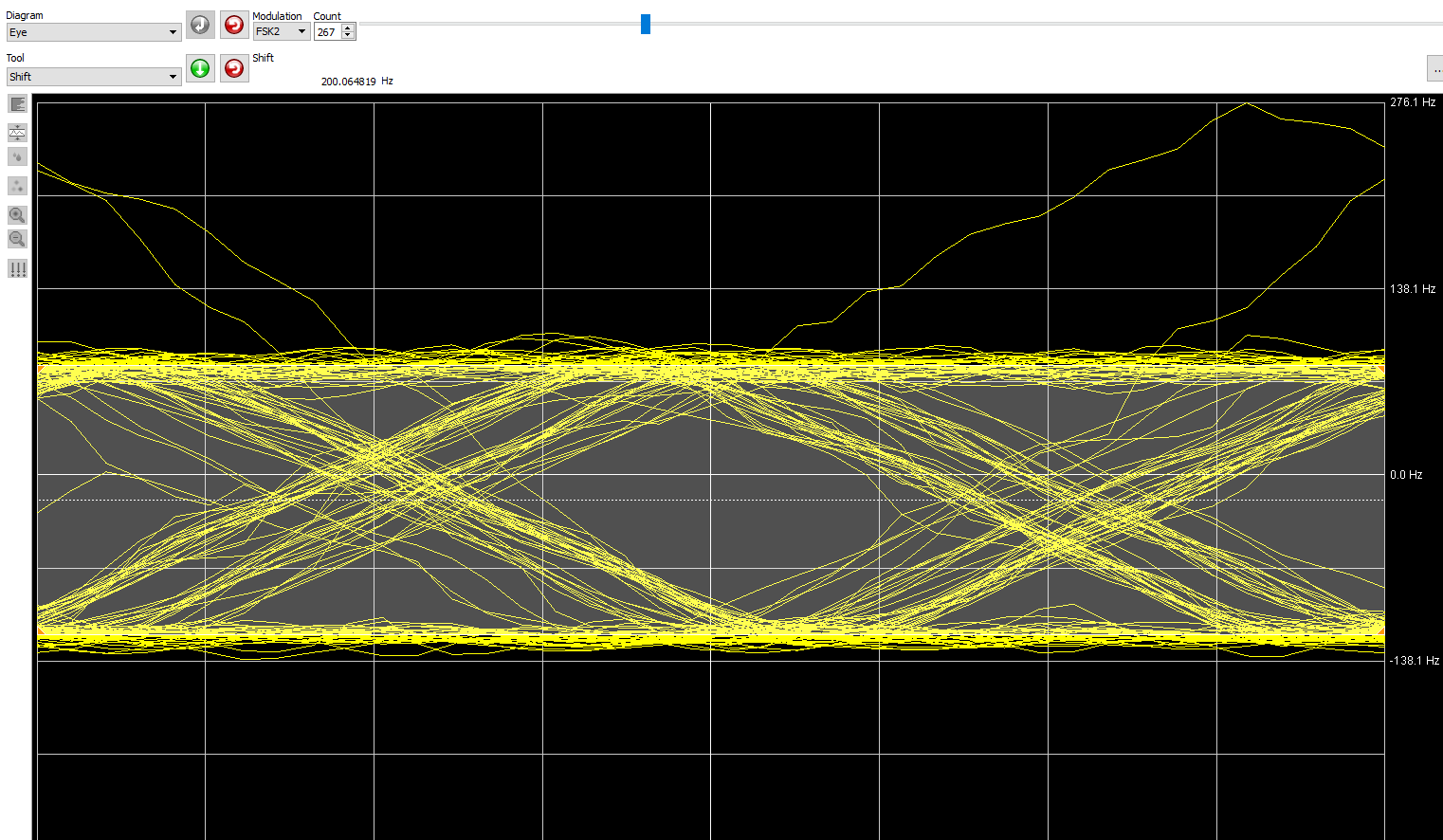This screenshot has height=840, width=1443.
Task: Zoom out with the magnifier minus icon
Action: [17, 239]
